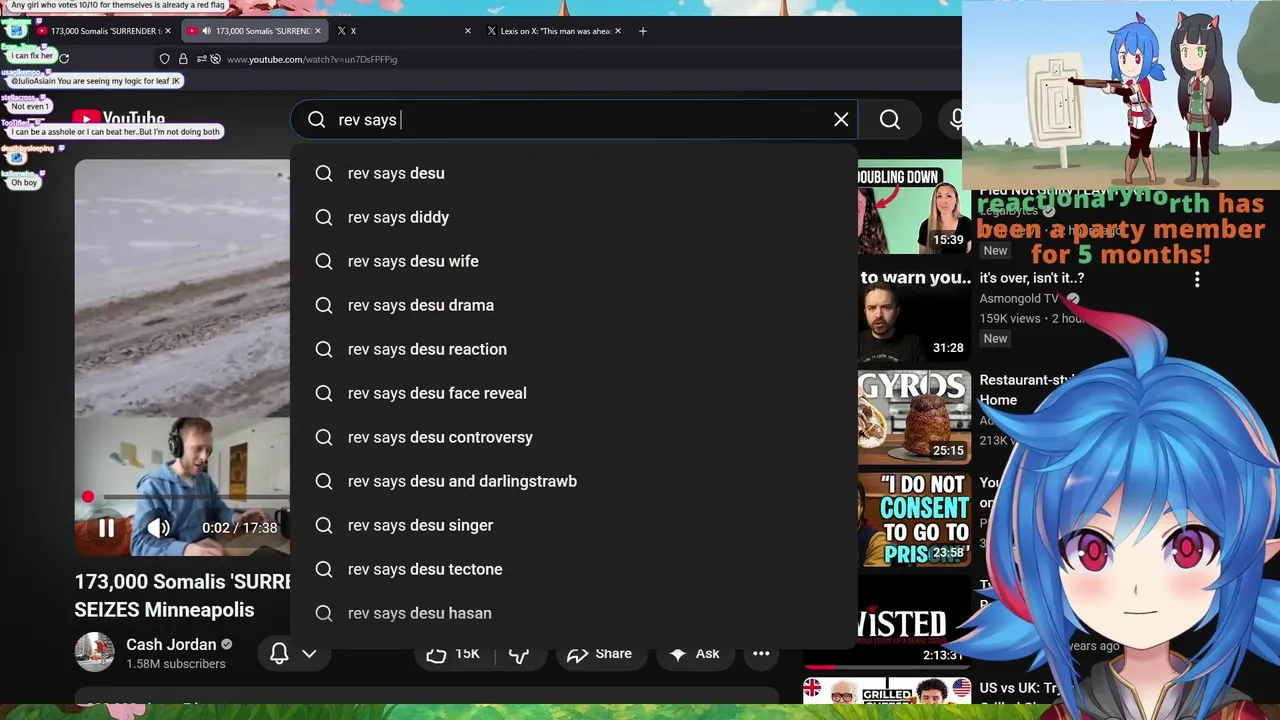Click the voice search microphone icon
Screen dimensions: 1280x720
(955, 120)
